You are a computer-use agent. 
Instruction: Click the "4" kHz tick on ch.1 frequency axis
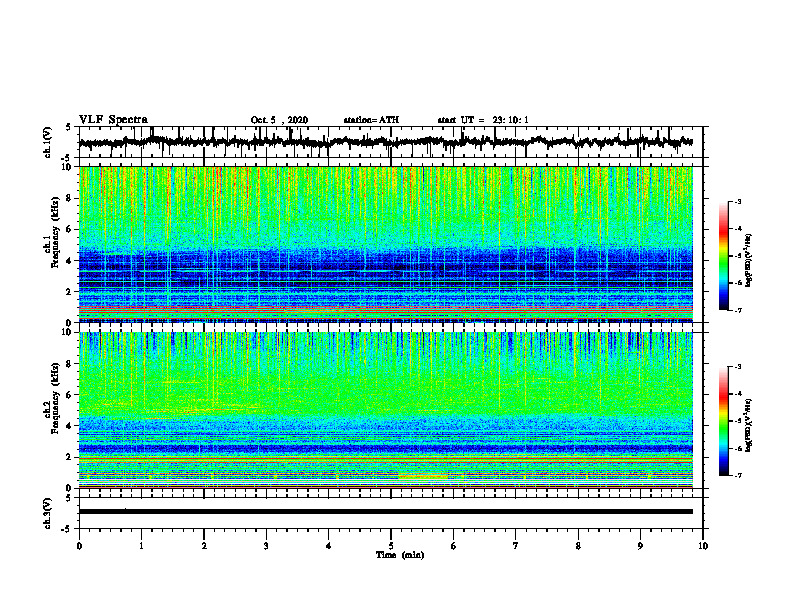pos(70,261)
